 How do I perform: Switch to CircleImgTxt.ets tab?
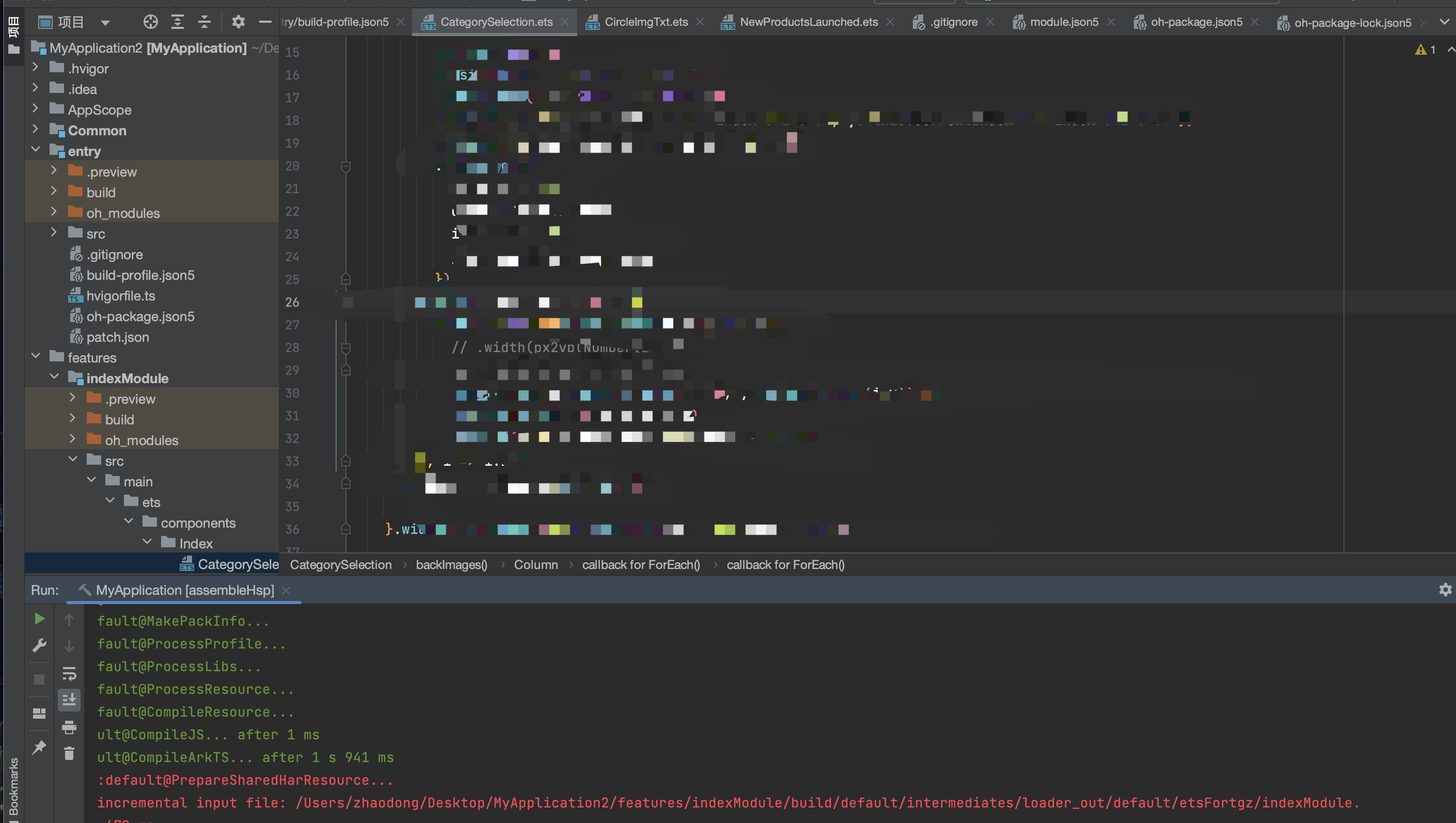point(645,22)
